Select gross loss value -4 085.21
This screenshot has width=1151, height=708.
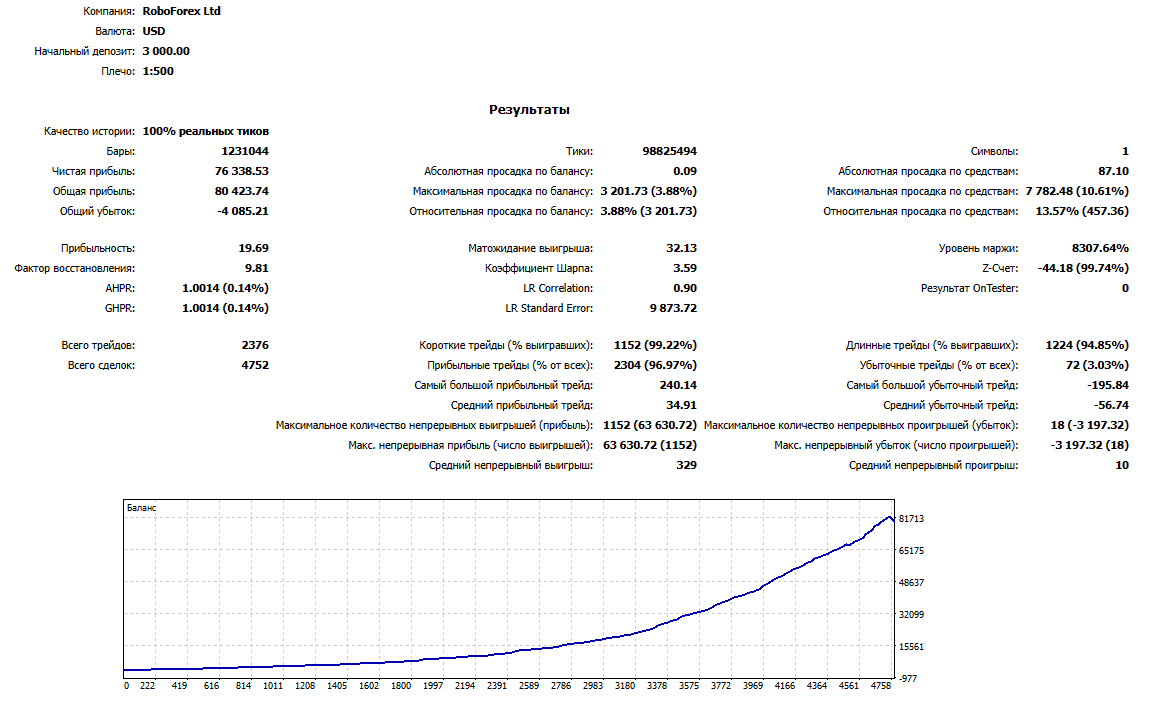[243, 211]
